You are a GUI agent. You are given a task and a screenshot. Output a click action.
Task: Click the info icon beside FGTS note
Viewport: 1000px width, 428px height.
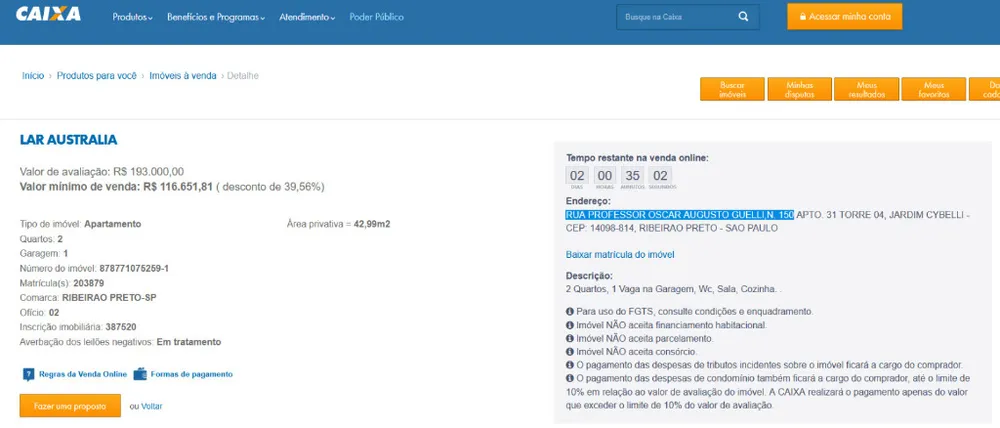[570, 312]
